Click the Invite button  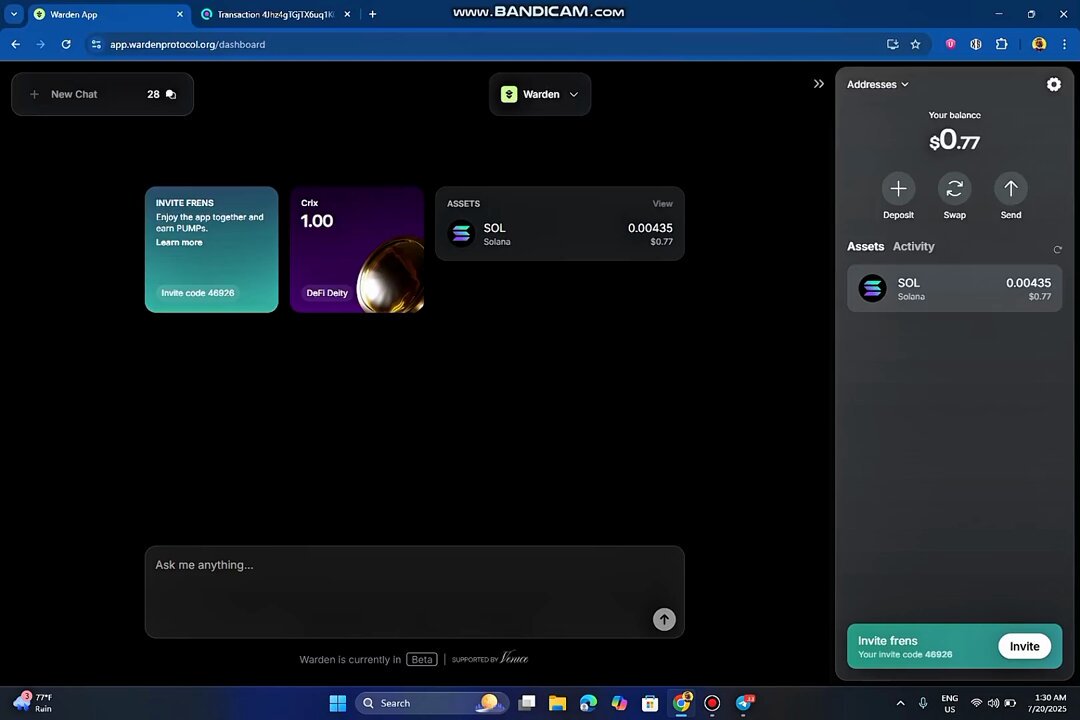click(x=1024, y=646)
